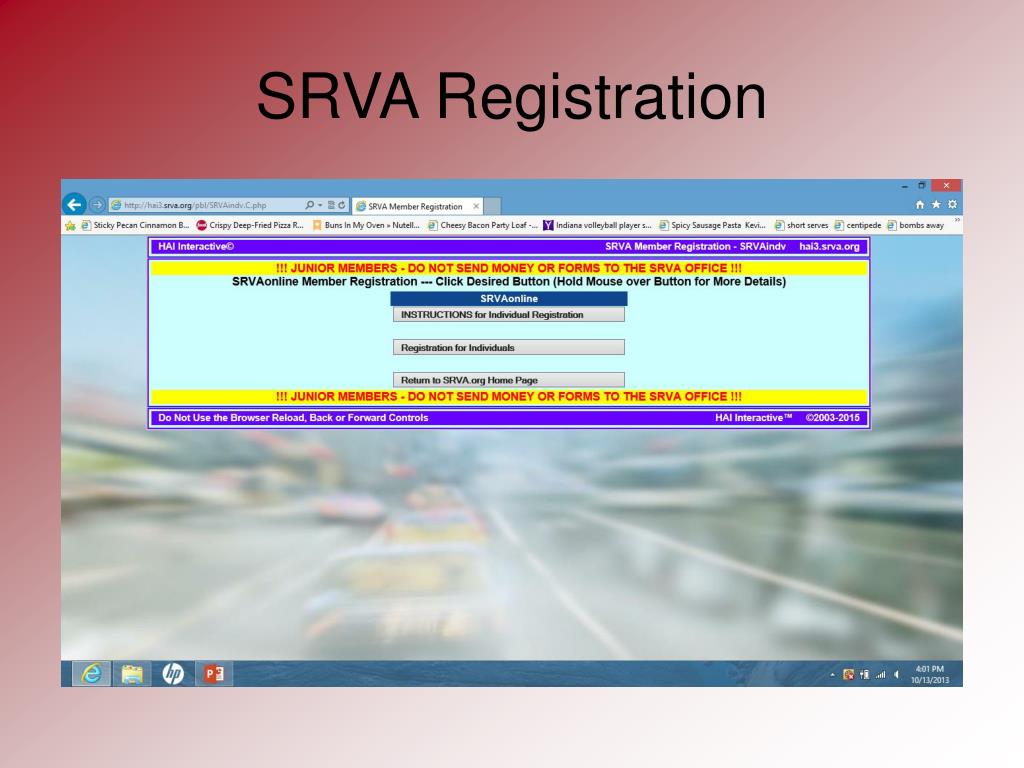Open the Indiana volleyball player s... bookmark
This screenshot has height=768, width=1024.
(x=598, y=225)
